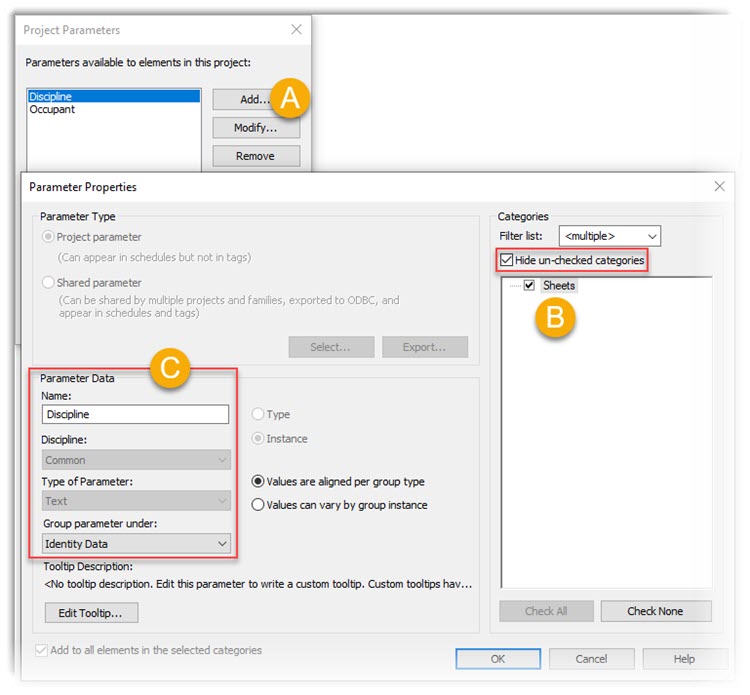Click into the parameter Name field

pos(135,414)
